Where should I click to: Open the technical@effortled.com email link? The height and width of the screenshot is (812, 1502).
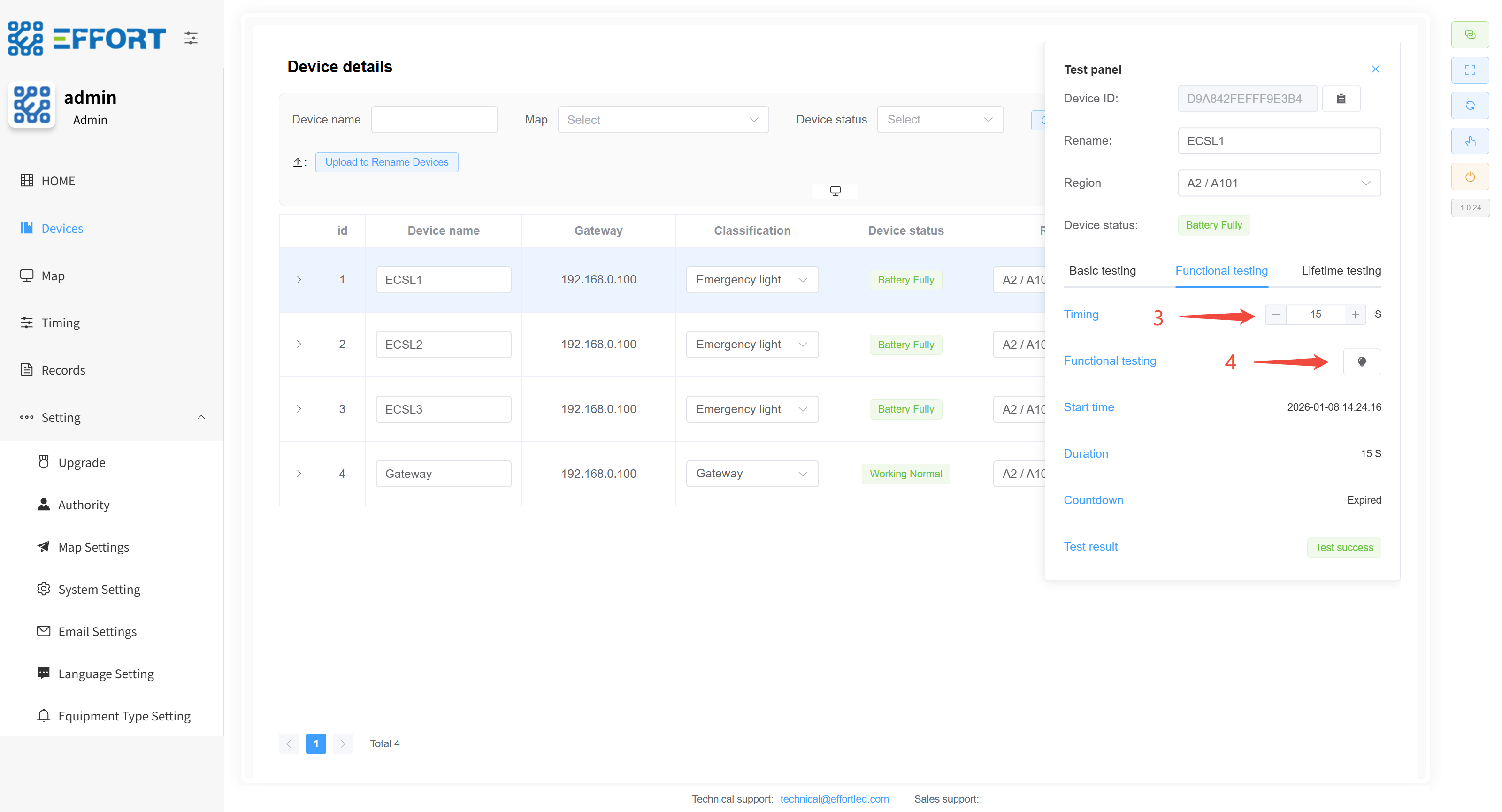click(x=834, y=798)
